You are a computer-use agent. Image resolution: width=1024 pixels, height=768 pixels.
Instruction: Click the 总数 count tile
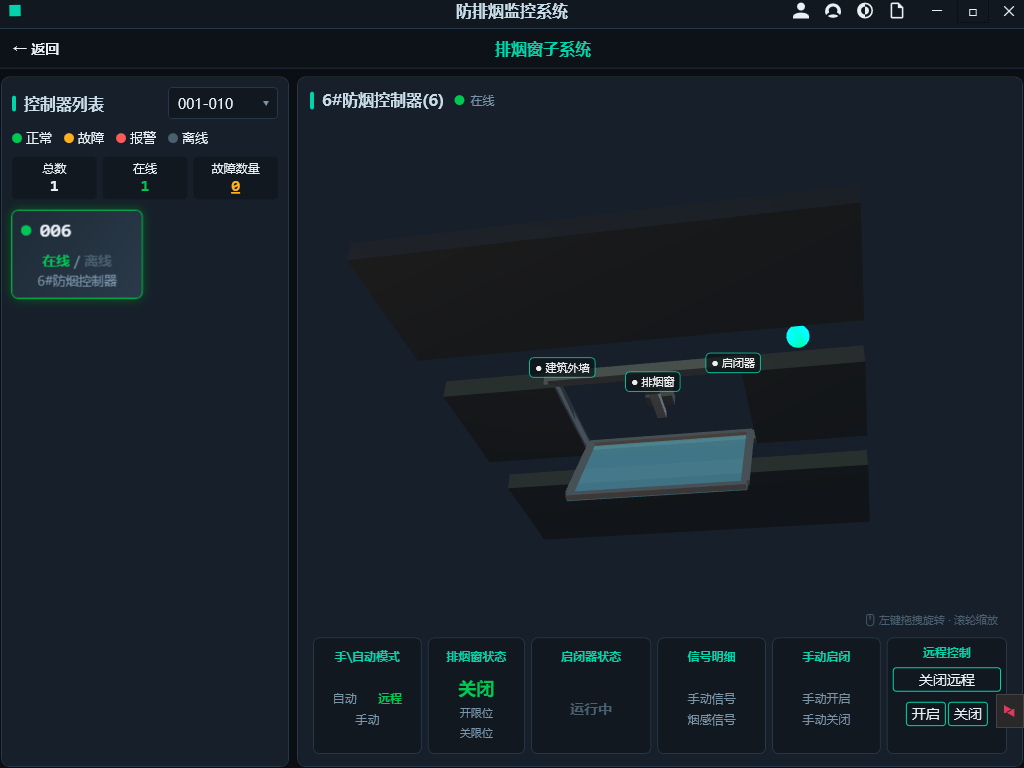tap(54, 178)
